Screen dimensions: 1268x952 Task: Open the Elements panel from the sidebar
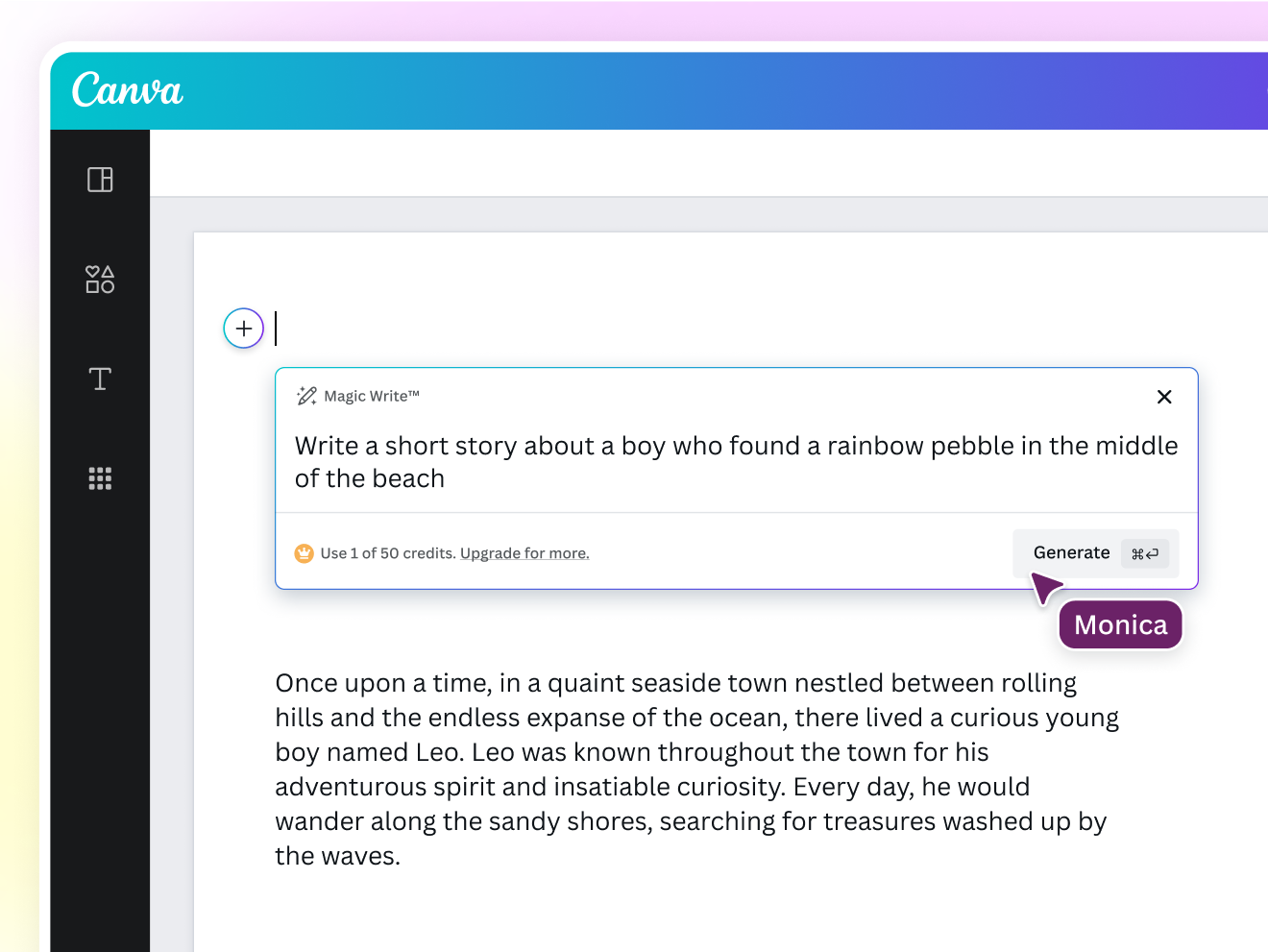pos(100,280)
